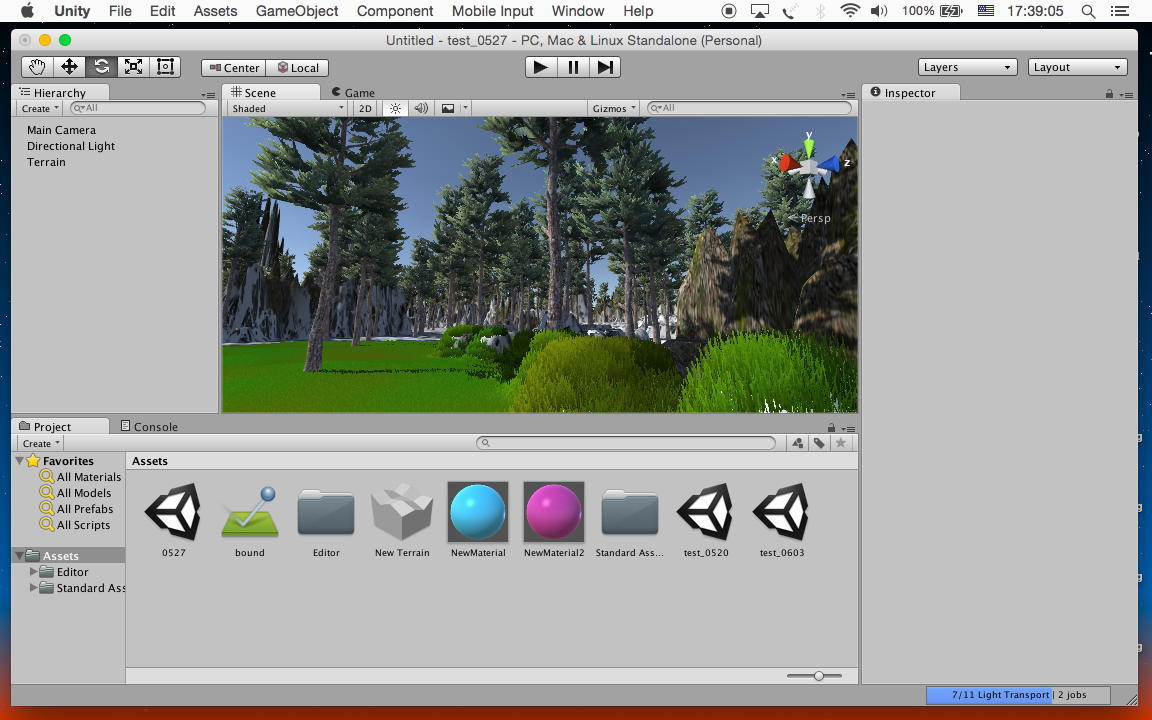This screenshot has height=720, width=1152.
Task: Click the Pause button
Action: (x=573, y=67)
